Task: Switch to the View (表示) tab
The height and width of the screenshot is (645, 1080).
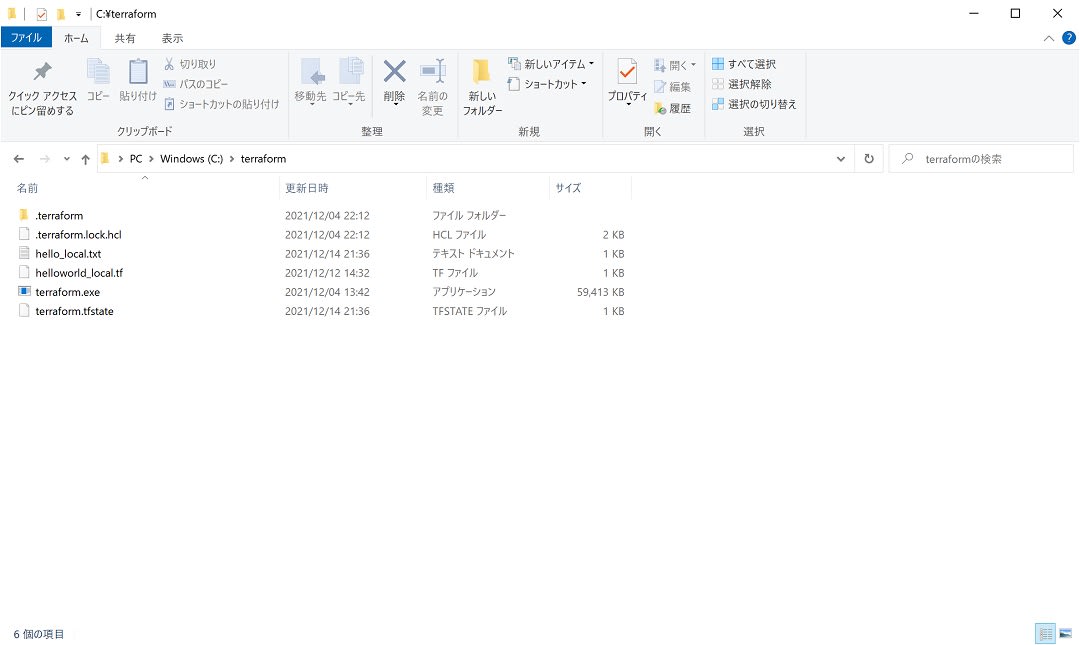Action: click(x=172, y=39)
